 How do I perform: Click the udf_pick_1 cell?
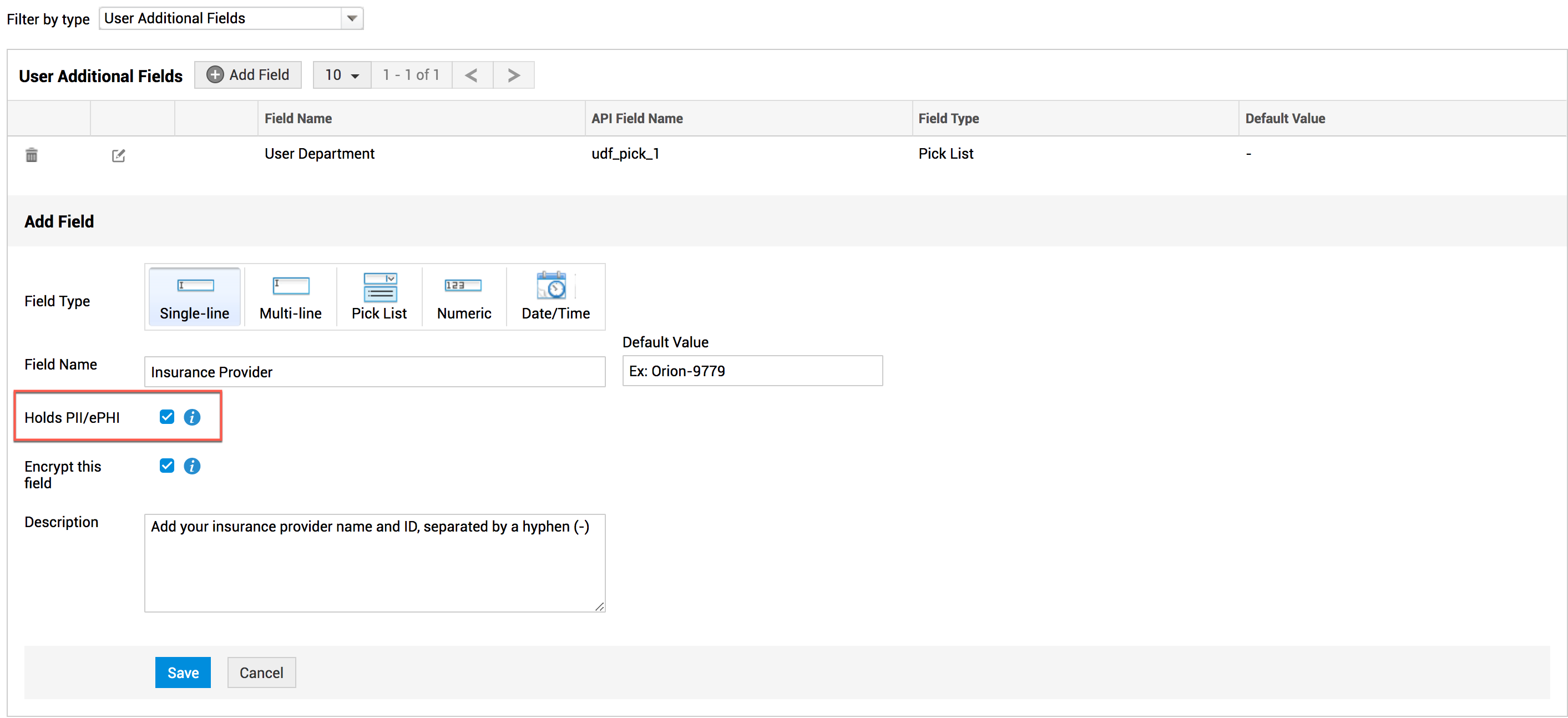click(625, 154)
